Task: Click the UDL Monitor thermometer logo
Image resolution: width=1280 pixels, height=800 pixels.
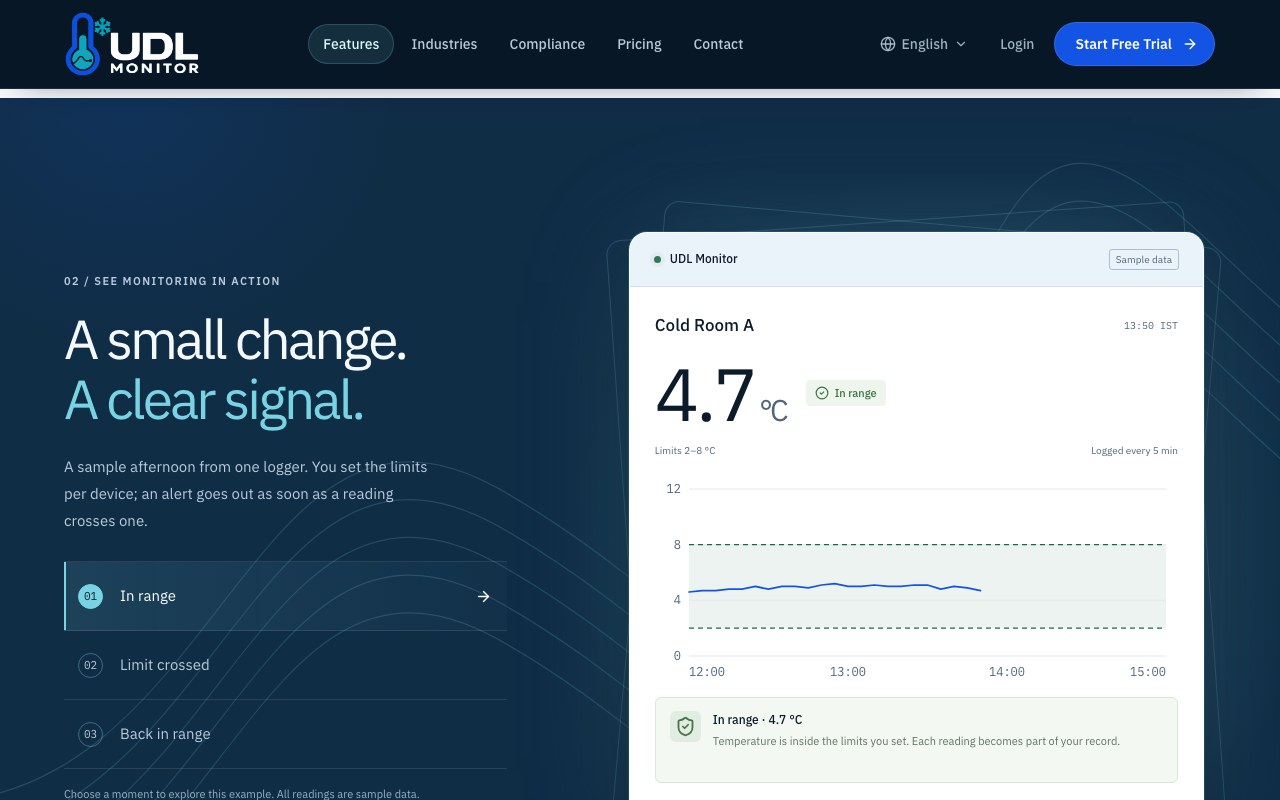Action: 132,44
